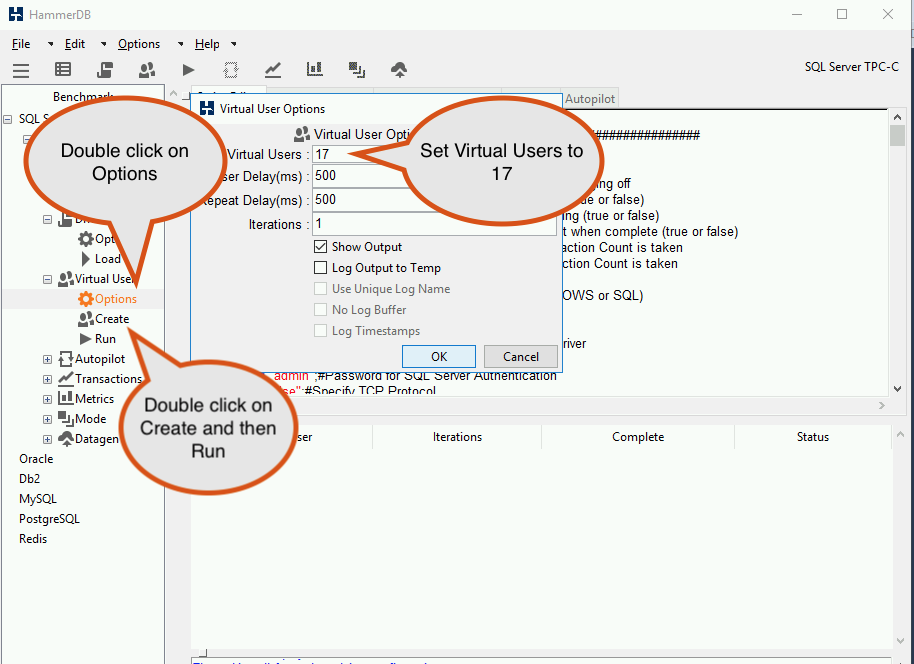The image size is (914, 664).
Task: Click the run play toolbar icon
Action: [188, 70]
